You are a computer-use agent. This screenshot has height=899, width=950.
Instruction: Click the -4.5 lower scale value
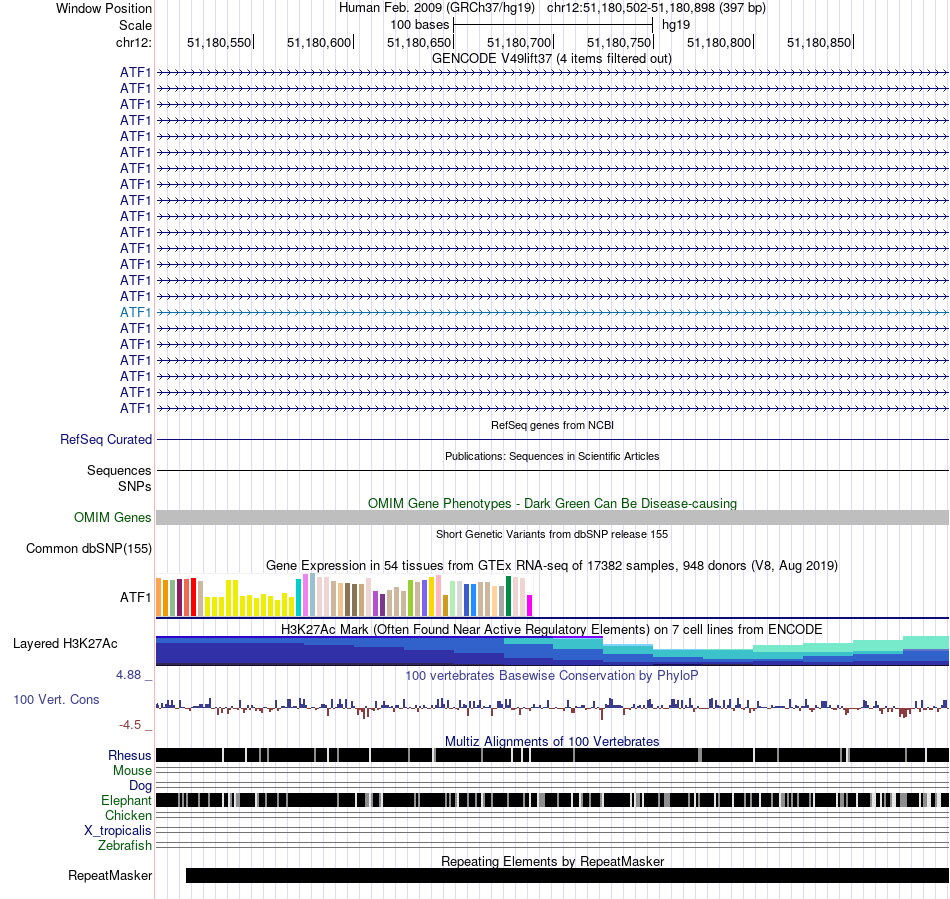click(130, 725)
